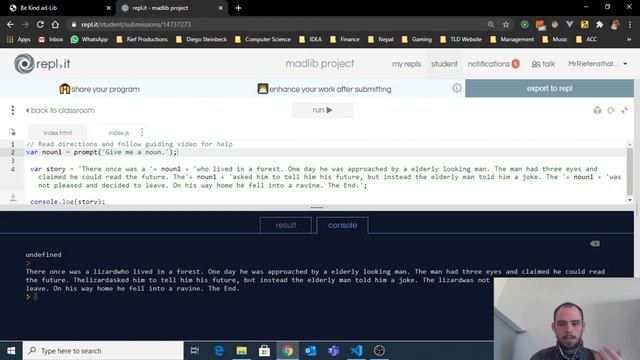Open the talk community link
The height and width of the screenshot is (360, 640).
pyautogui.click(x=543, y=64)
